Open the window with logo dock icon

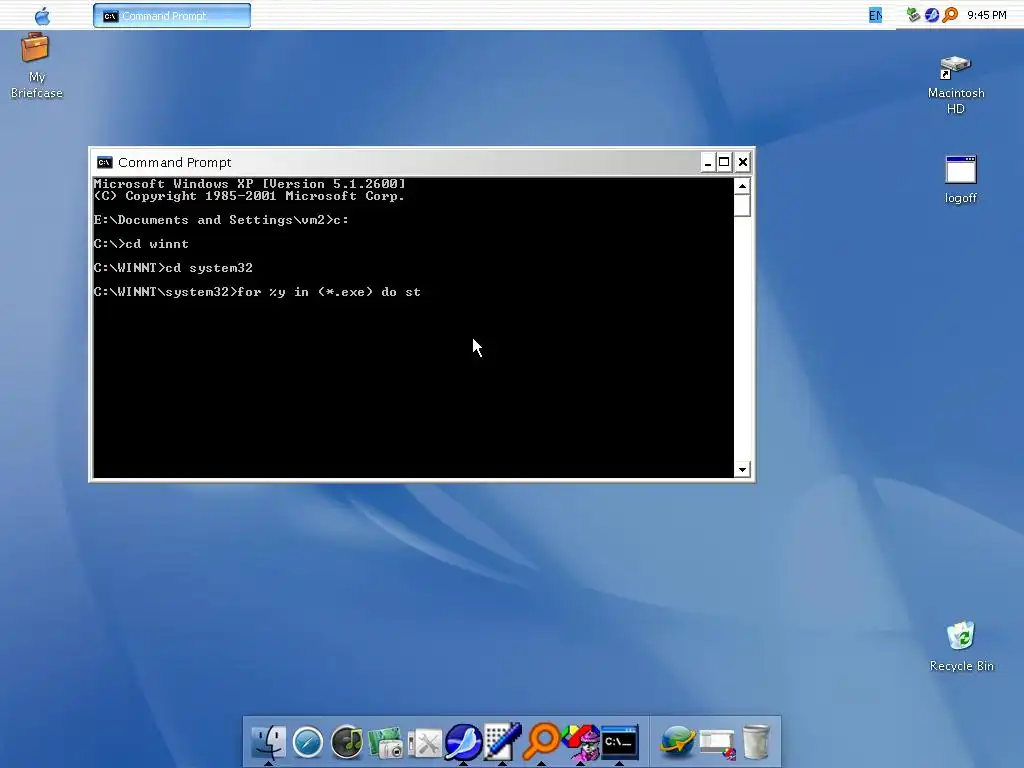click(x=717, y=744)
